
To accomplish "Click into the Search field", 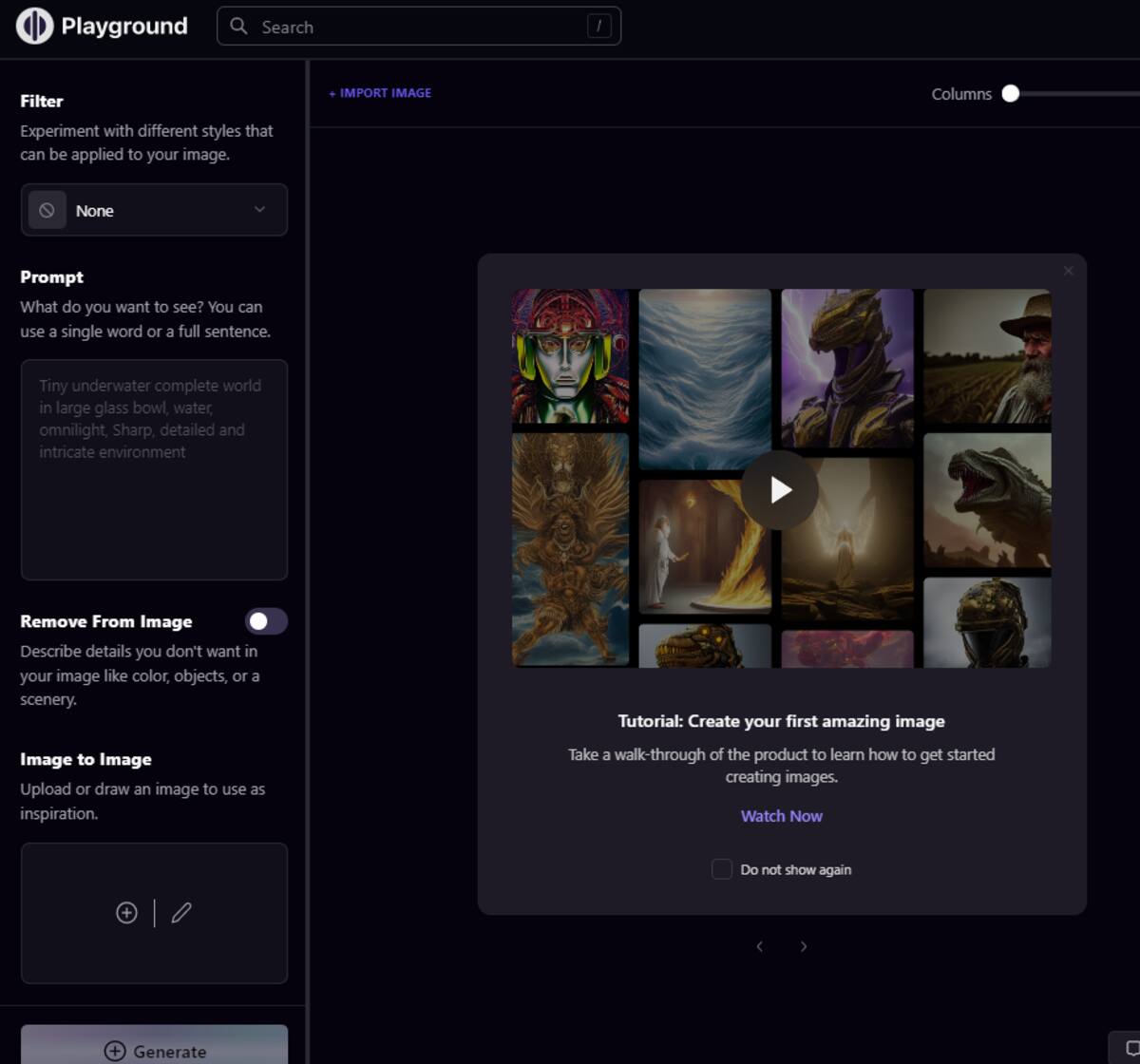I will pyautogui.click(x=419, y=27).
